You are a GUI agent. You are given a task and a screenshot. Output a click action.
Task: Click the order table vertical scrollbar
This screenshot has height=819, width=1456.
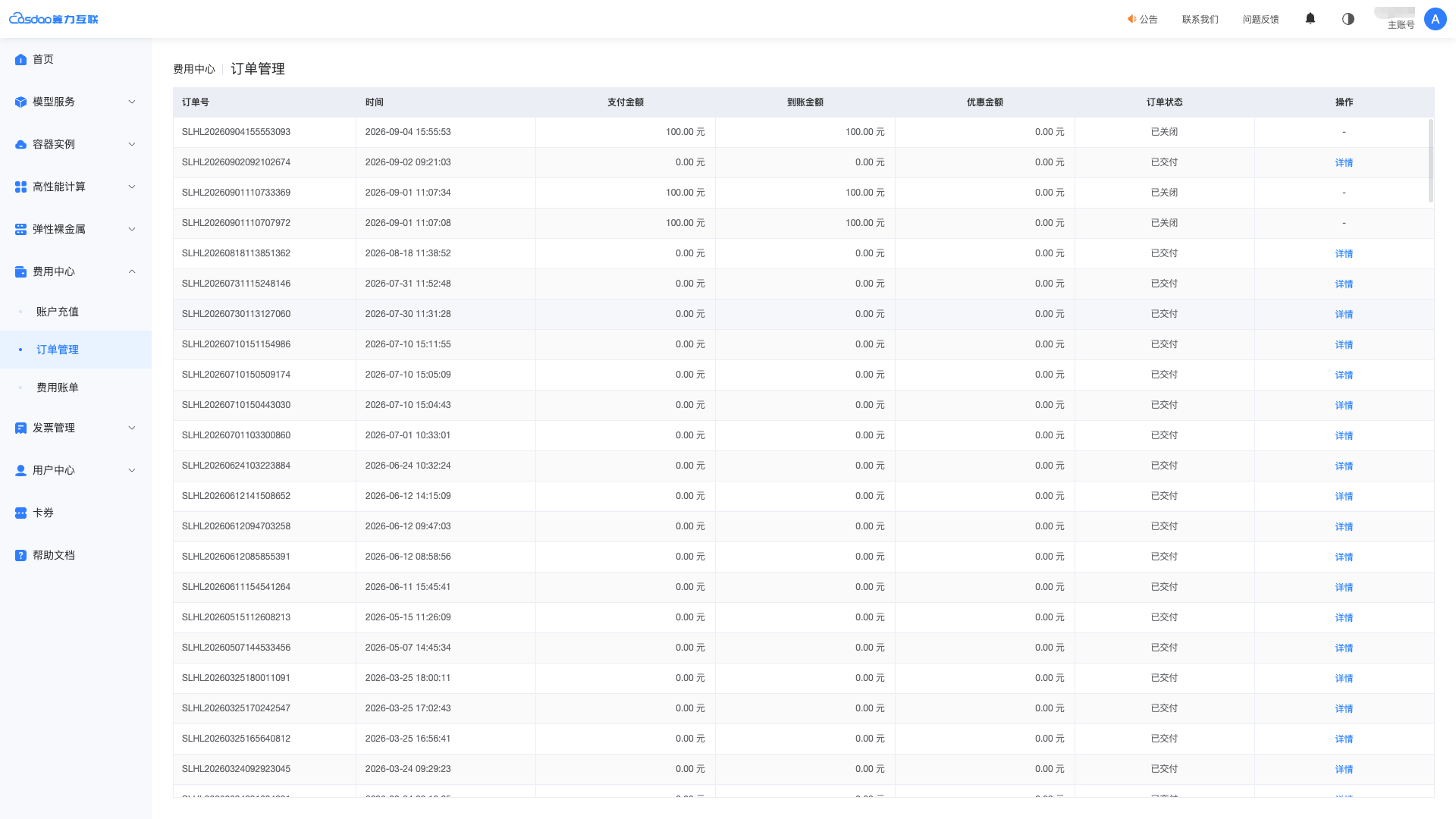tap(1431, 161)
